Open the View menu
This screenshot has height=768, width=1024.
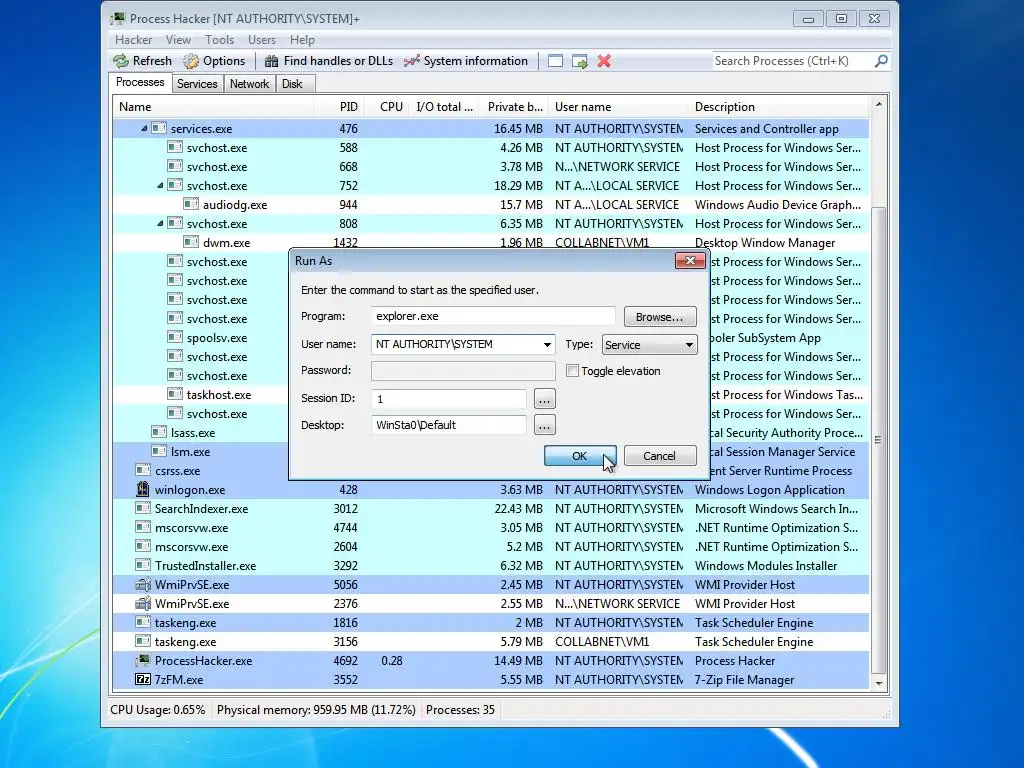[x=178, y=40]
